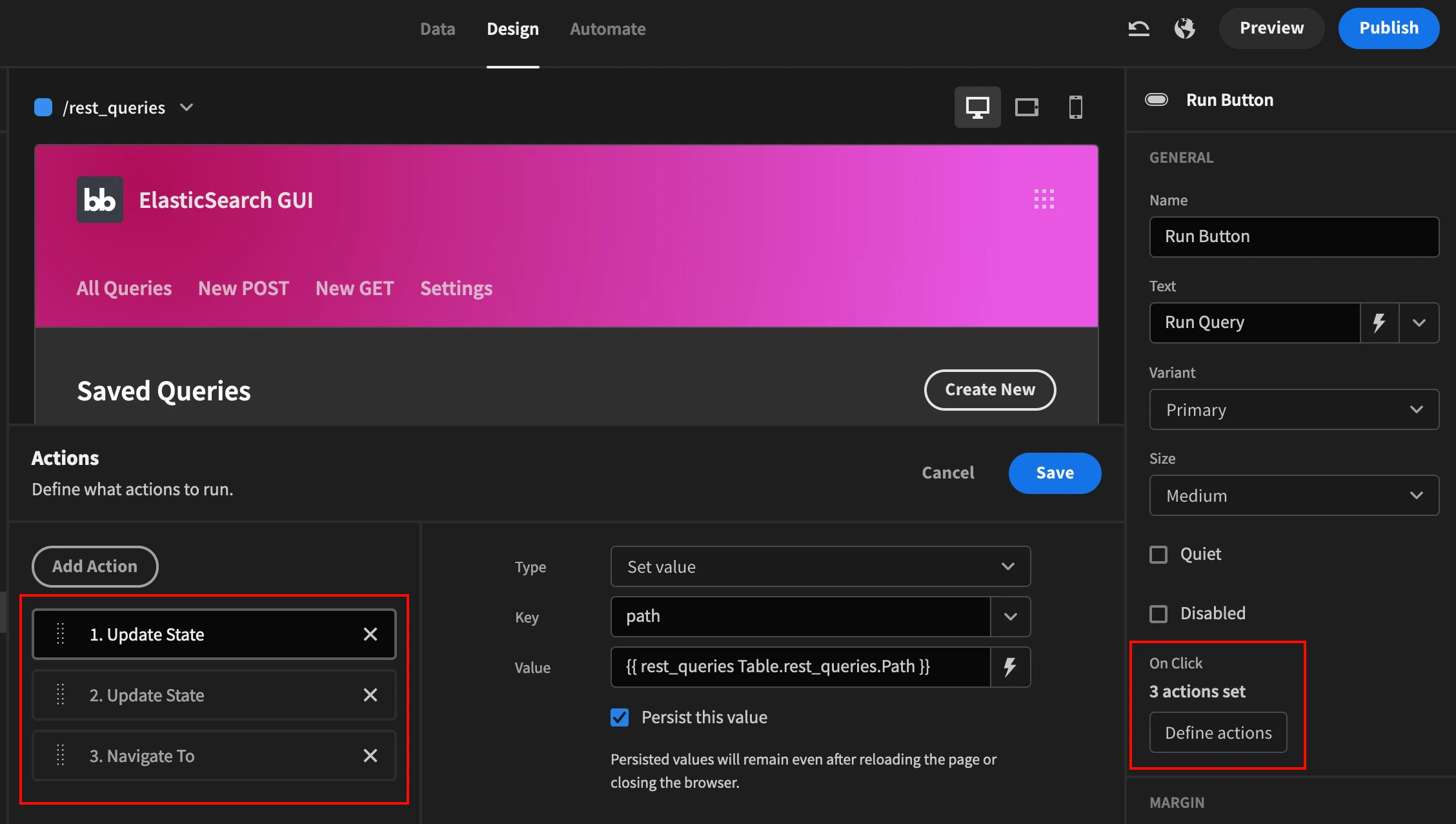
Task: Remove the 3. Navigate To action
Action: tap(370, 756)
